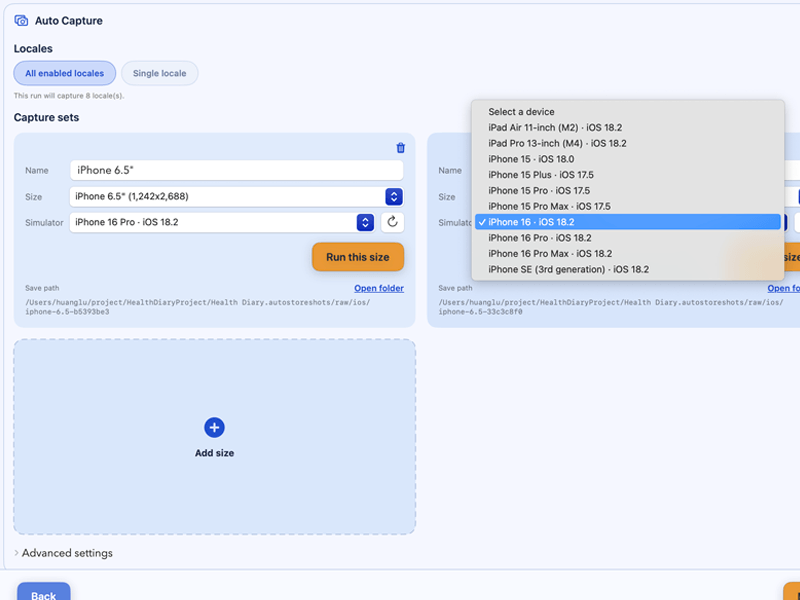The image size is (800, 600).
Task: Select the All enabled locales option
Action: pos(65,73)
